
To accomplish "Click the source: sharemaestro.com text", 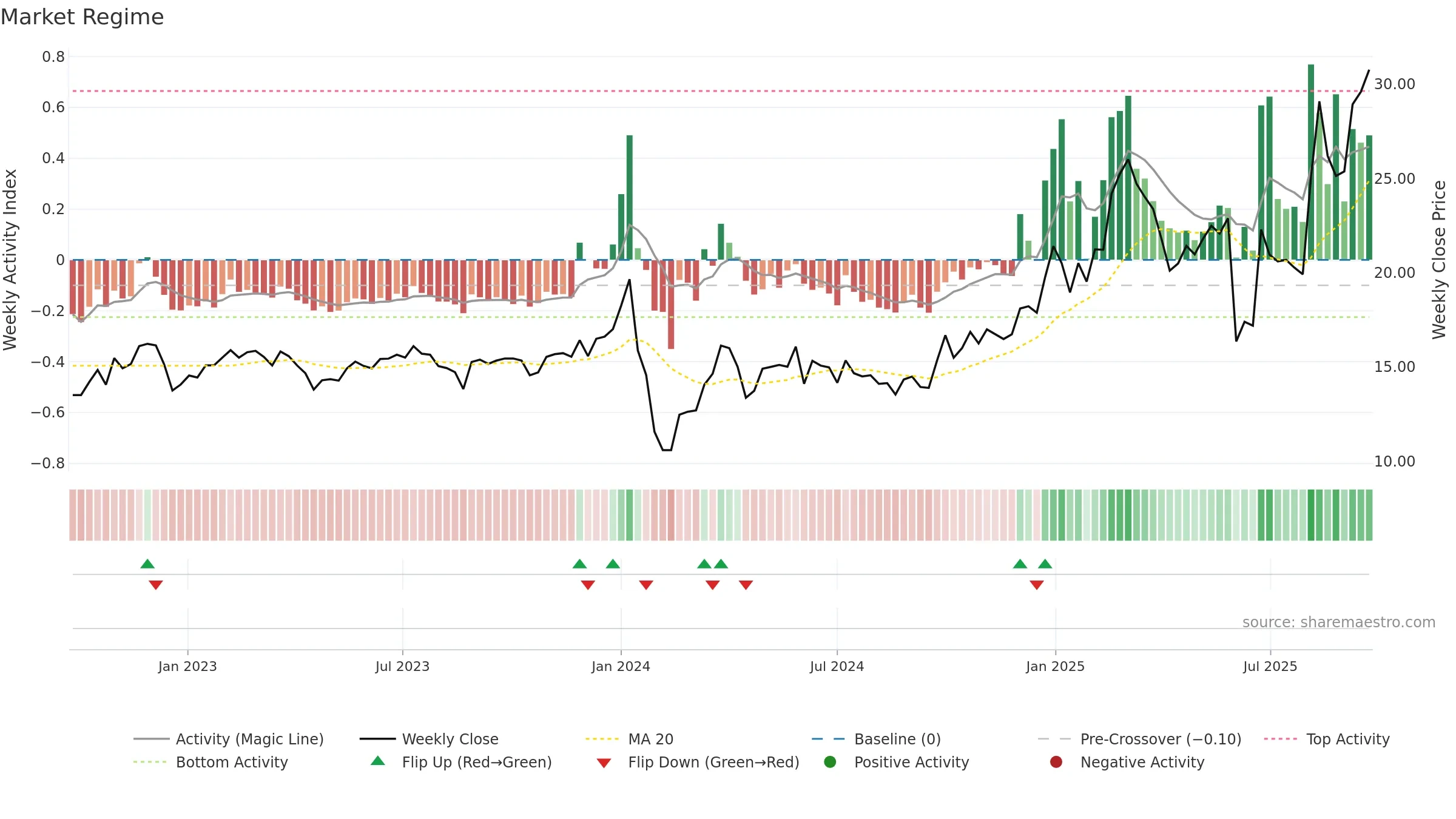I will pyautogui.click(x=1339, y=622).
